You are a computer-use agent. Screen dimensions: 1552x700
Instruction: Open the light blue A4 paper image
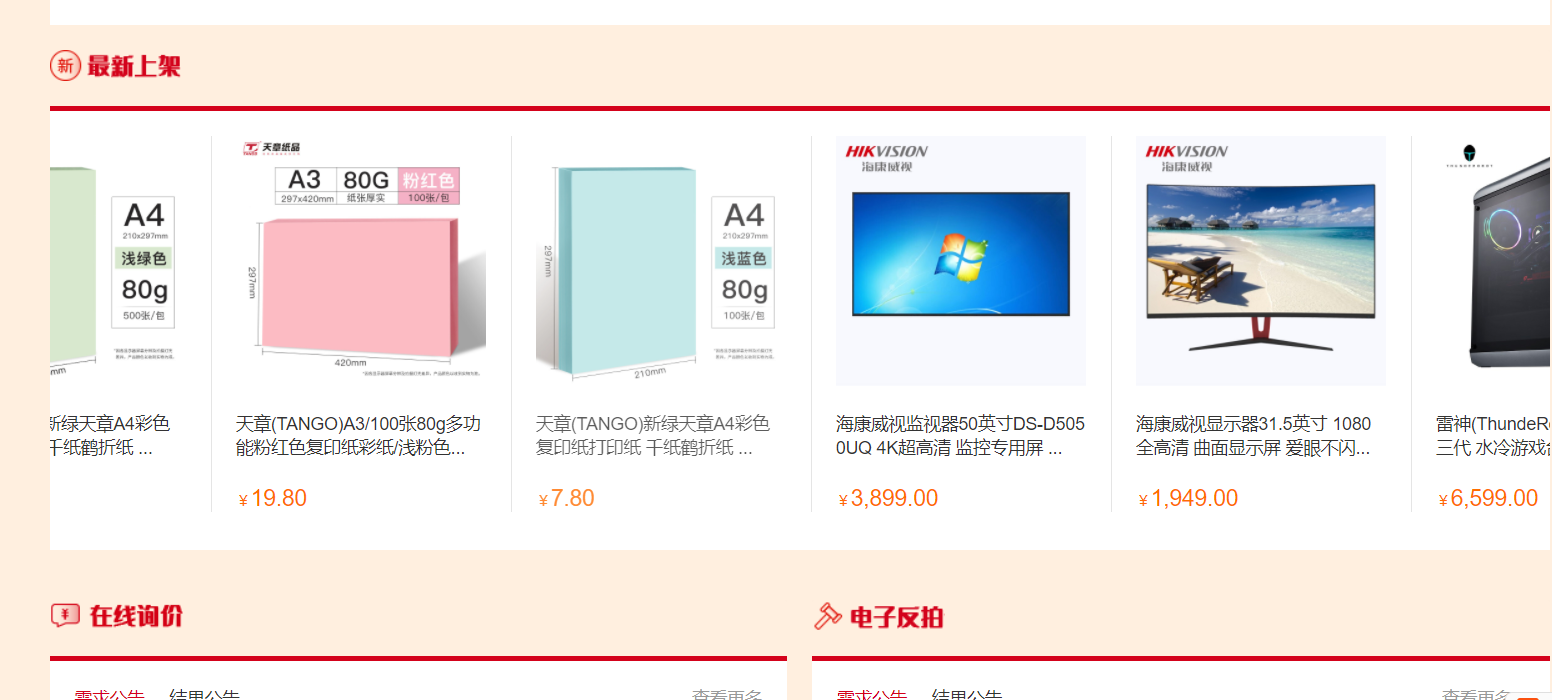pos(661,261)
